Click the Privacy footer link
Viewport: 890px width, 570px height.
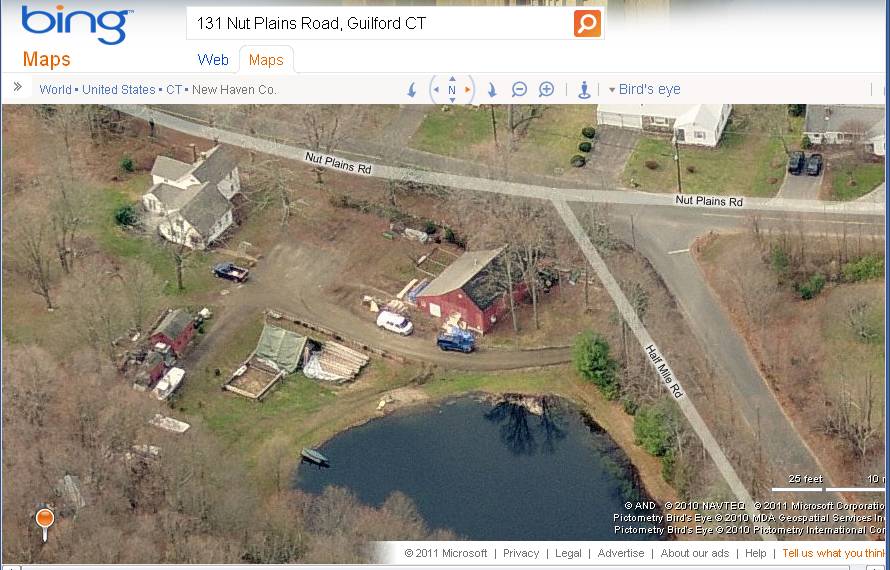[520, 553]
